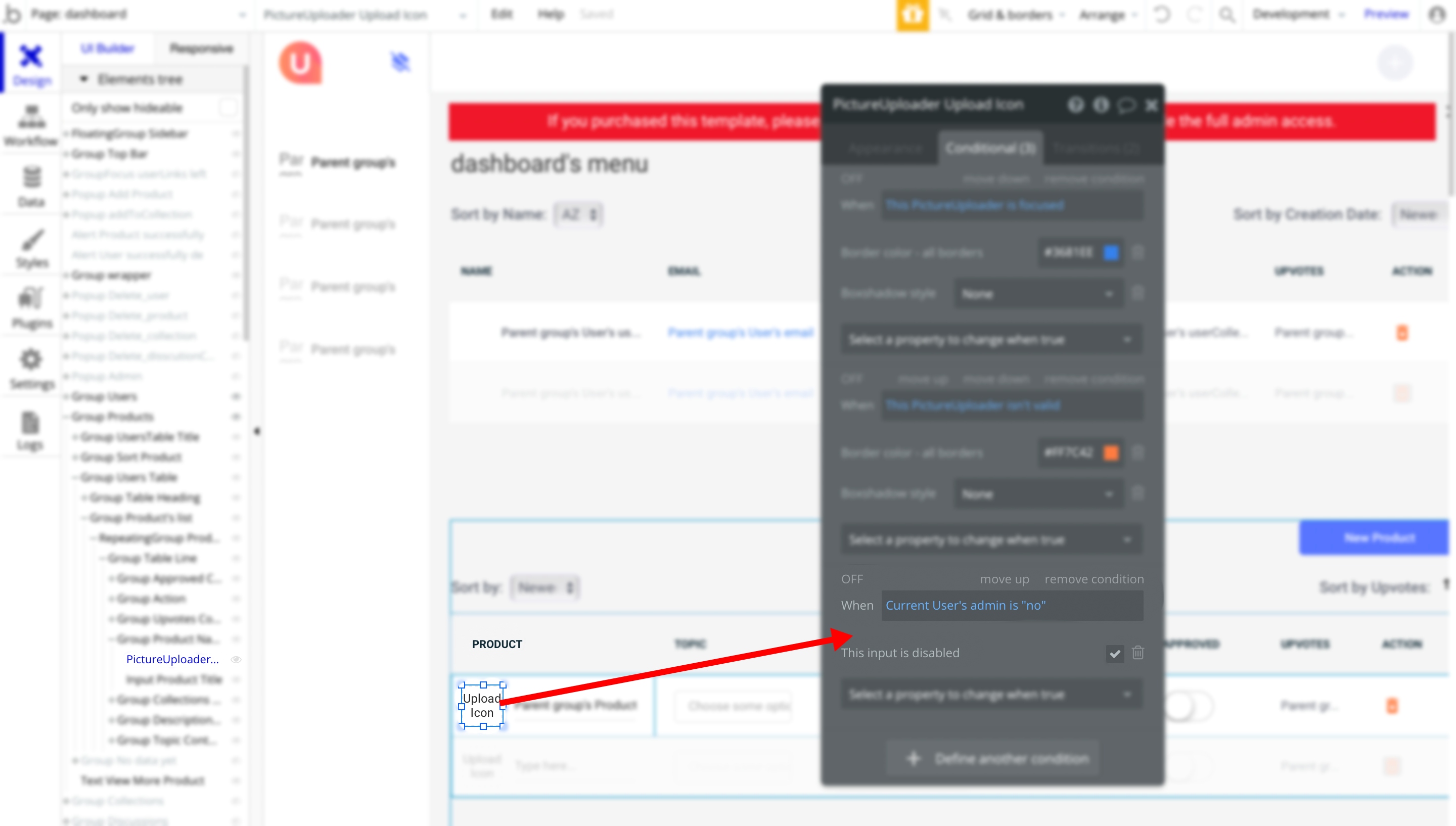Open 'Select a property to change' dropdown at bottom
This screenshot has height=826, width=1456.
990,695
